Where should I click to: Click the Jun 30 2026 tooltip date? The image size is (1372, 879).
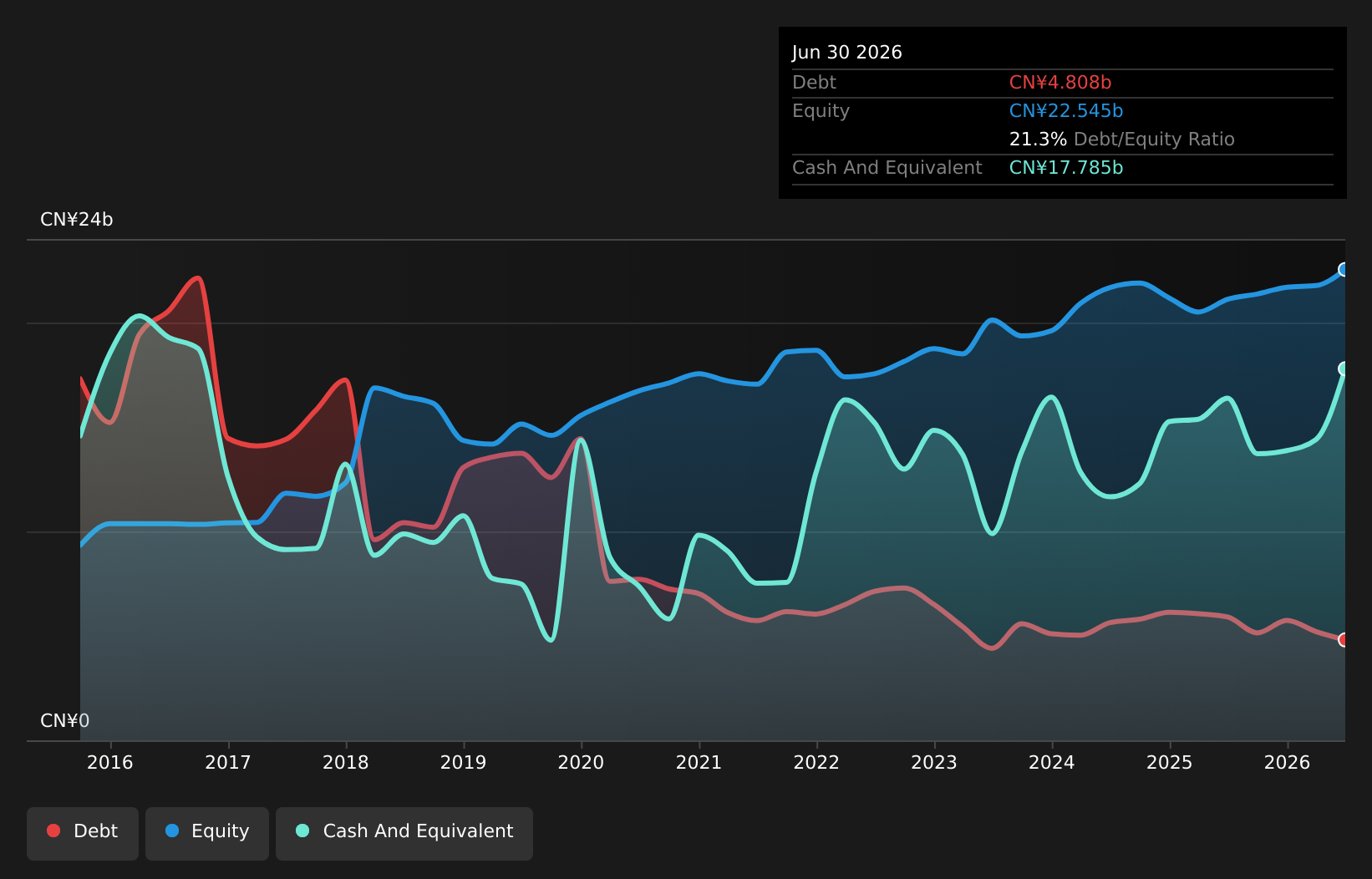(847, 53)
